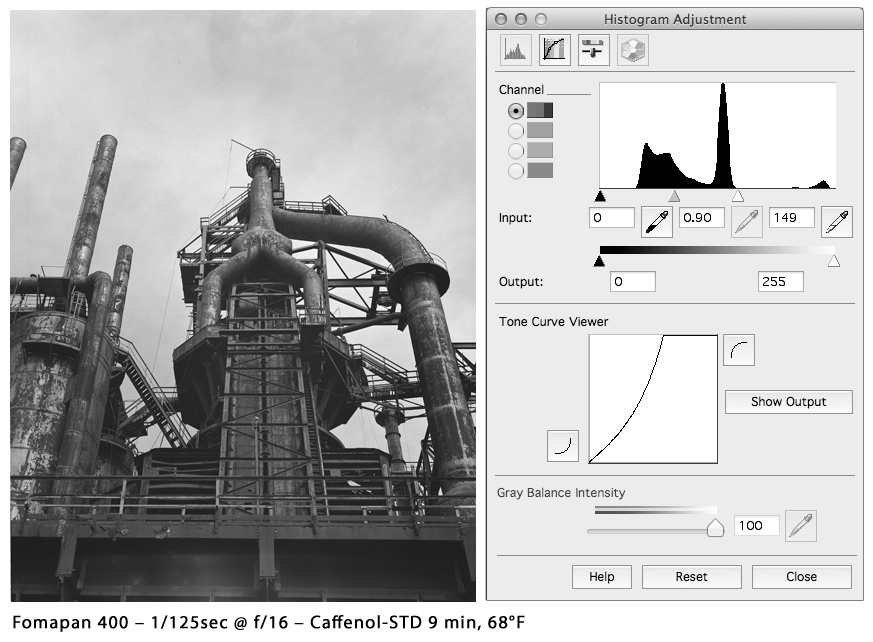Open Help for Histogram Adjustment

coord(601,577)
